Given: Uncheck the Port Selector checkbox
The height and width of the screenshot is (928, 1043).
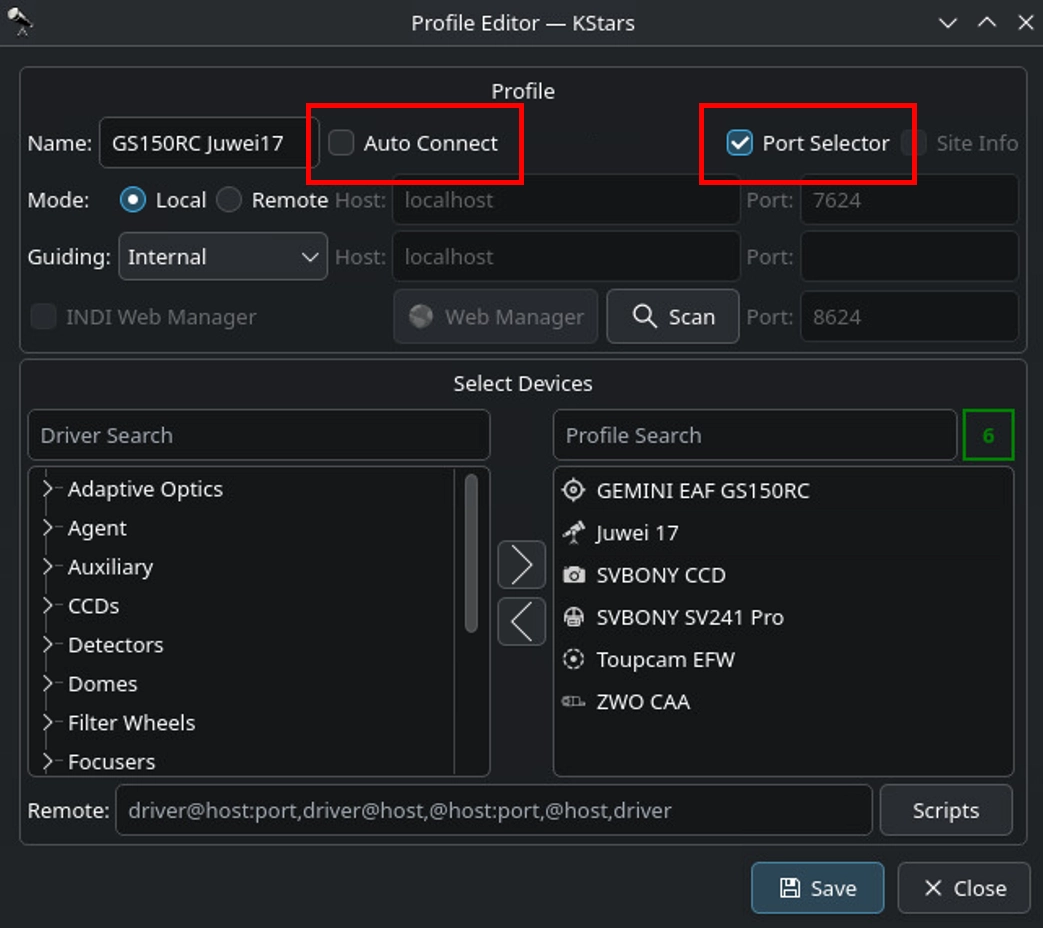Looking at the screenshot, I should pyautogui.click(x=739, y=143).
